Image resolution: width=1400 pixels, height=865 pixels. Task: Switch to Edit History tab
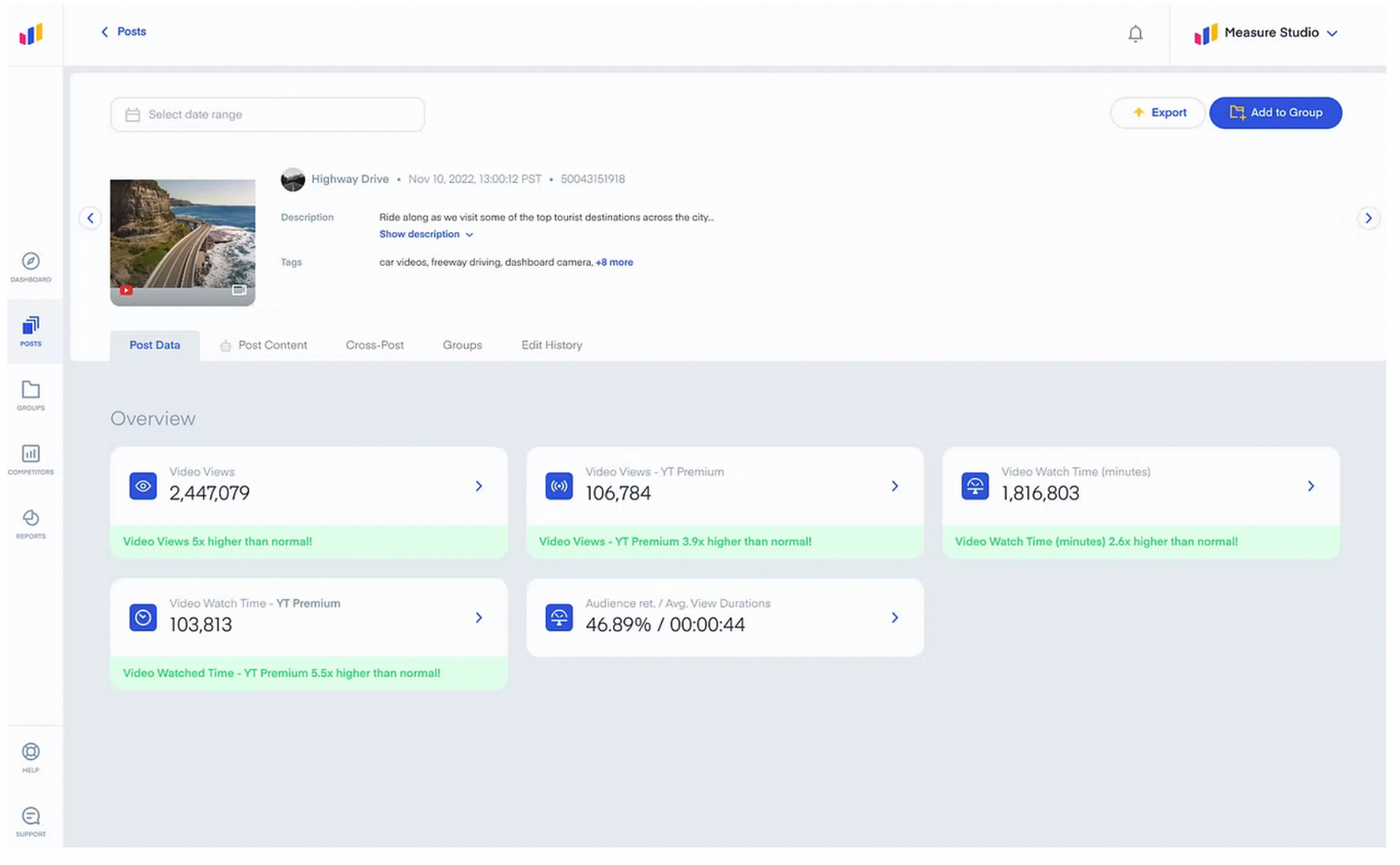[552, 345]
